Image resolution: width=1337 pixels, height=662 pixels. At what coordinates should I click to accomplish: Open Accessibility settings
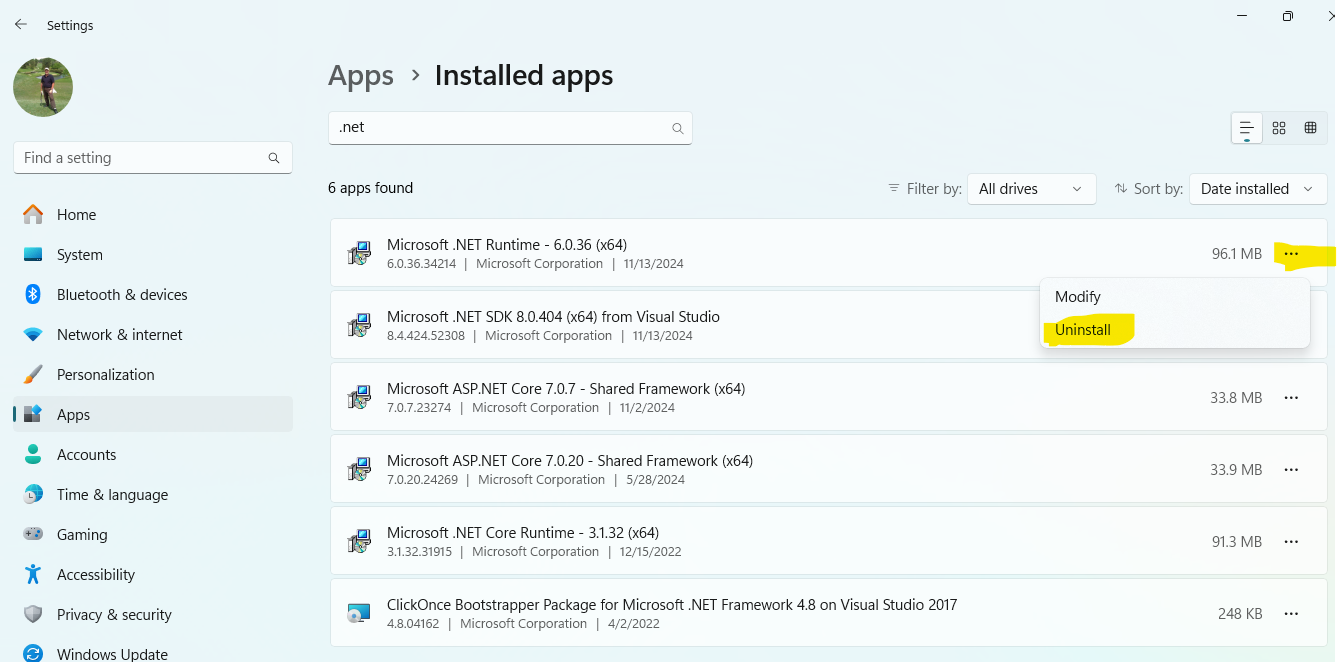point(153,575)
